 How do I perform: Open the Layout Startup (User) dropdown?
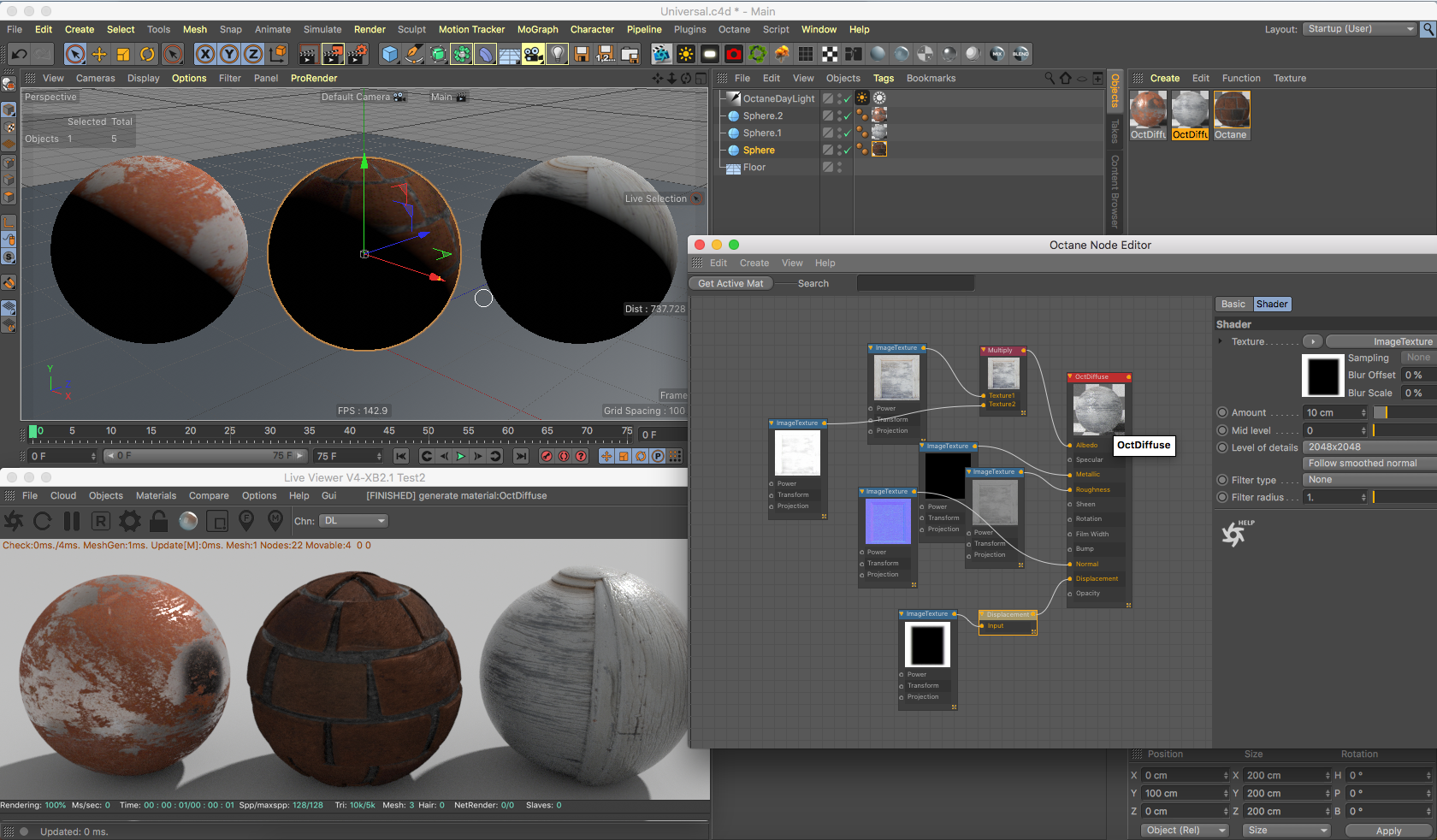click(x=1359, y=29)
